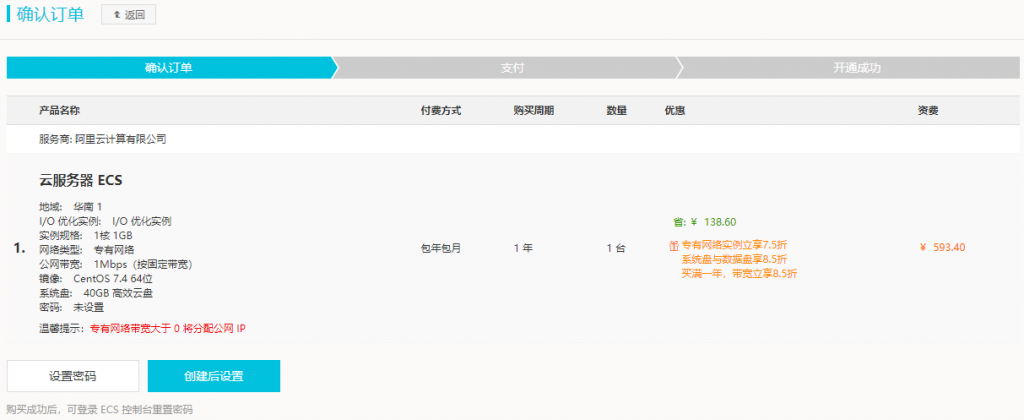This screenshot has width=1024, height=420.
Task: Click the 云服务器 ECS product title
Action: [x=81, y=181]
